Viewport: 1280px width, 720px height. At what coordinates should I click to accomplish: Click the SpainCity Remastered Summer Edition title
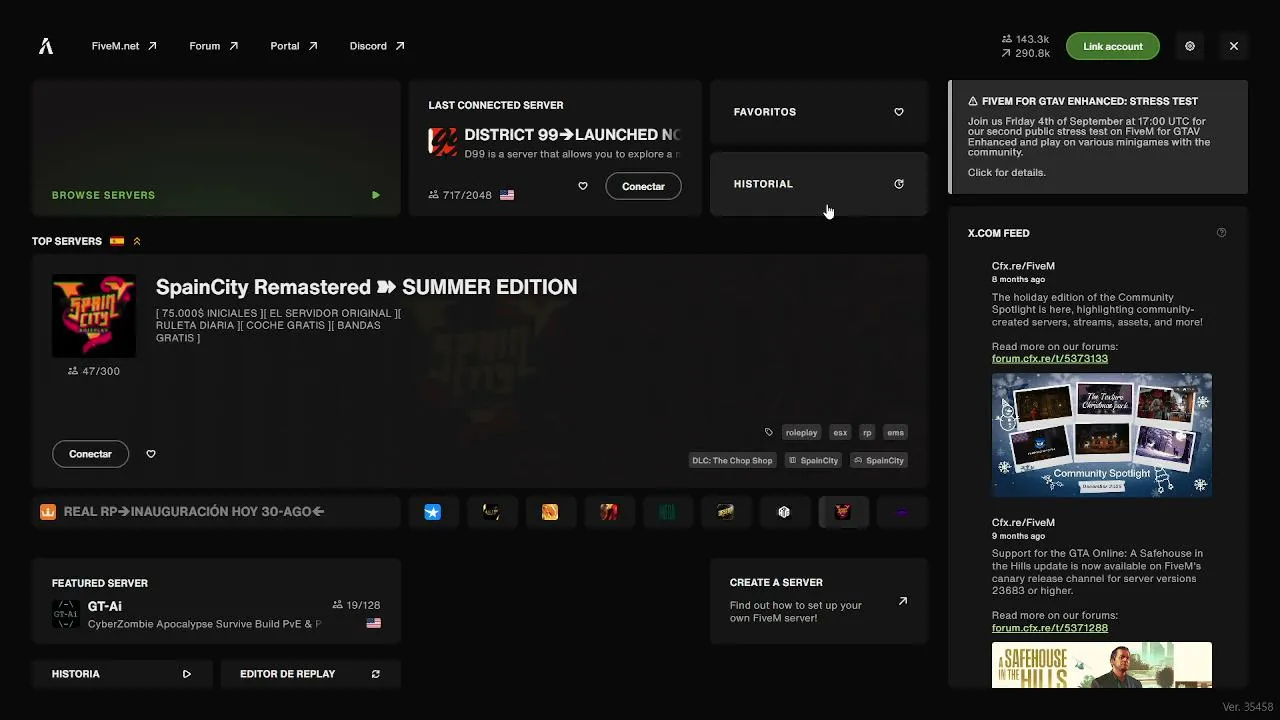[366, 287]
